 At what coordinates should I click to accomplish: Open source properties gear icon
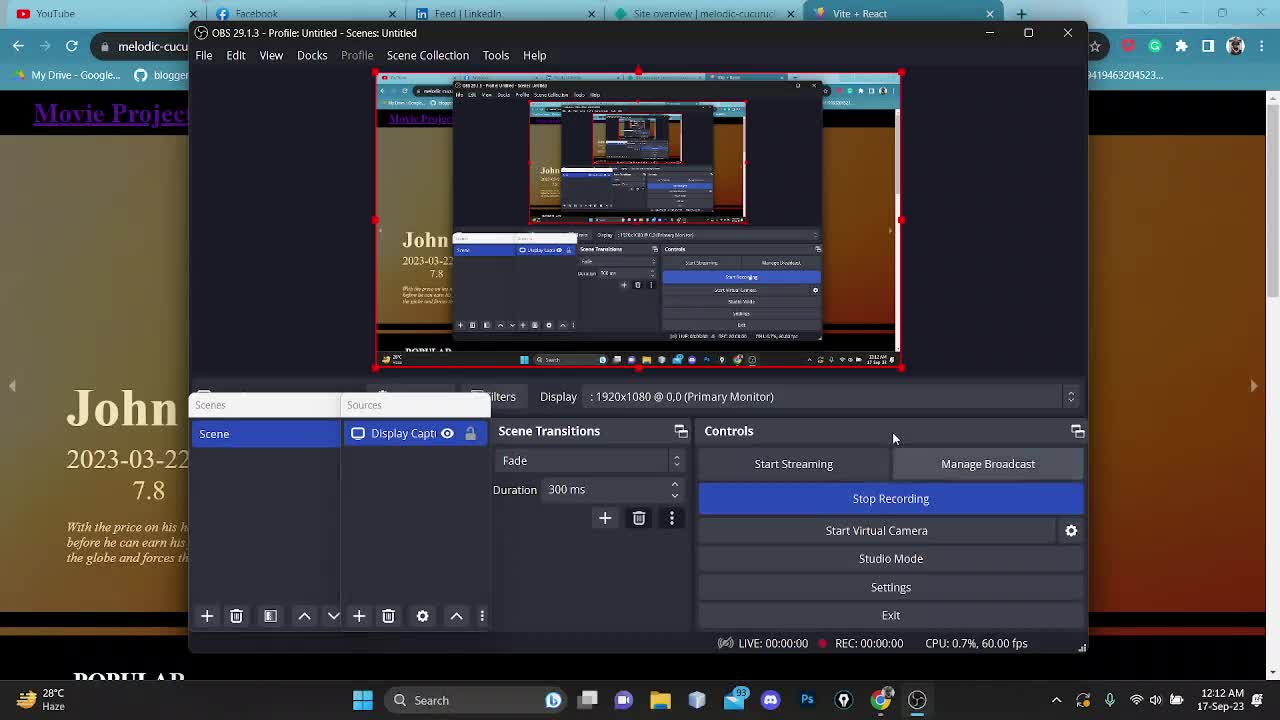point(422,616)
